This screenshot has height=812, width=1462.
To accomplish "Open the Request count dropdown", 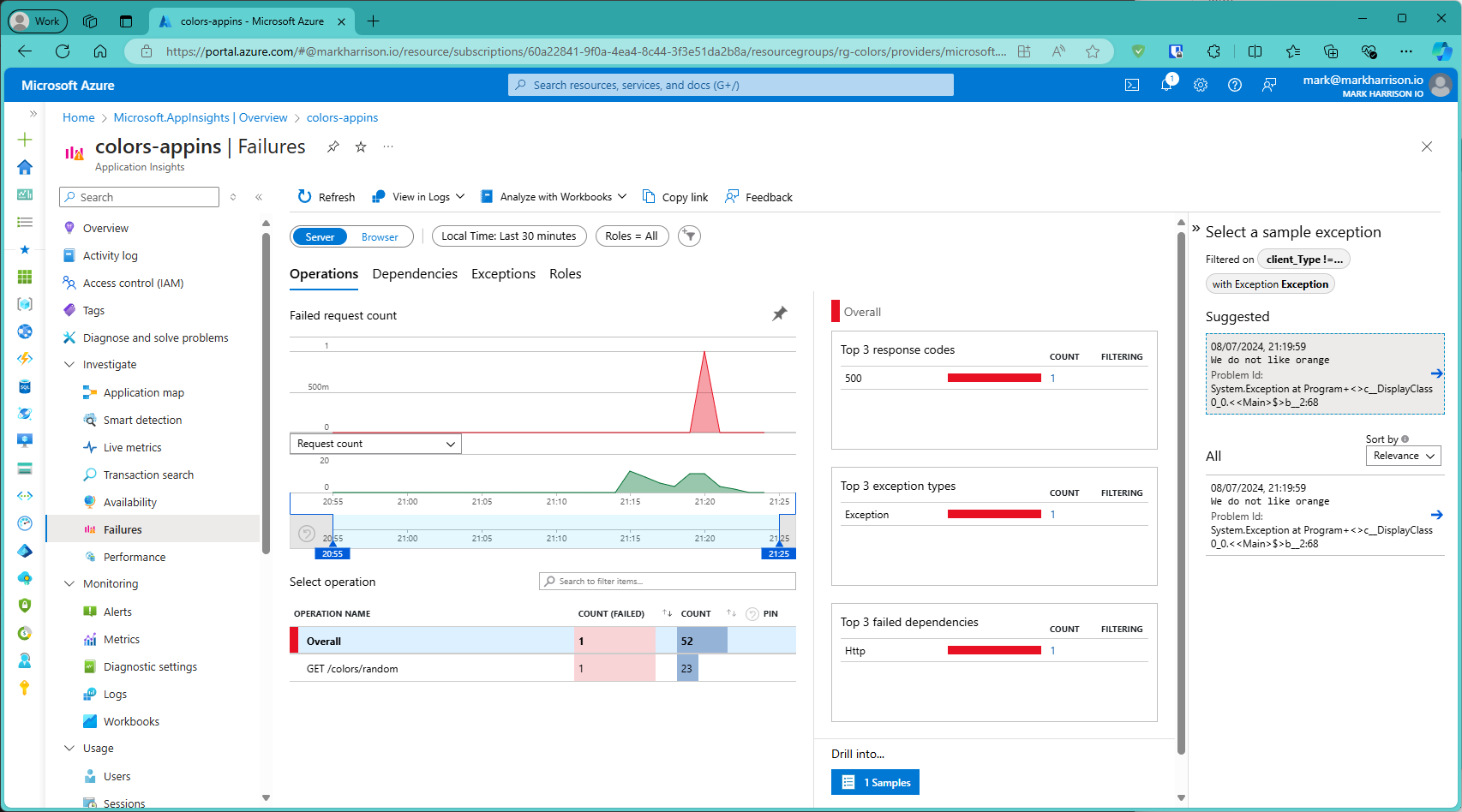I will [x=375, y=444].
